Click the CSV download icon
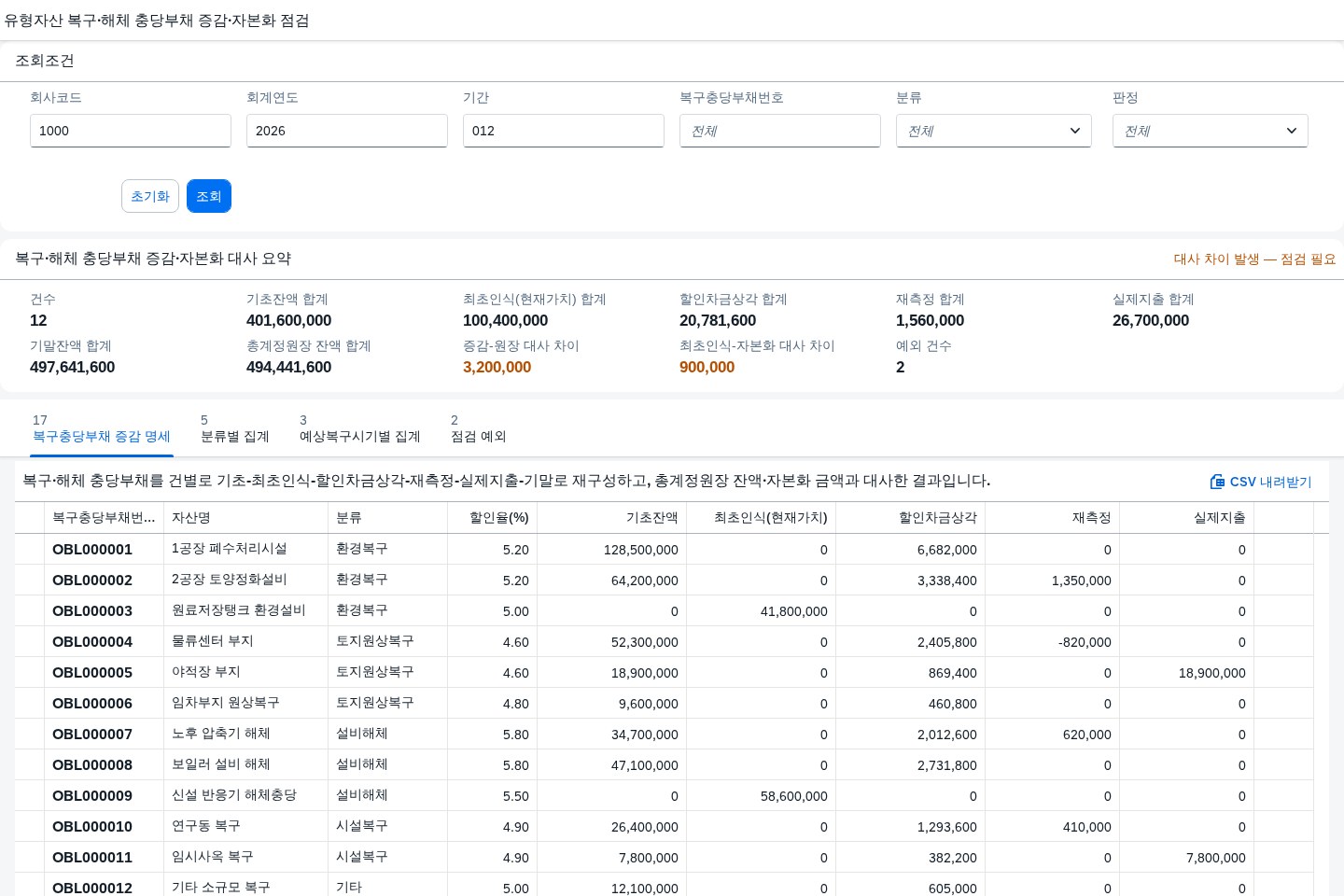This screenshot has height=896, width=1344. [x=1217, y=482]
